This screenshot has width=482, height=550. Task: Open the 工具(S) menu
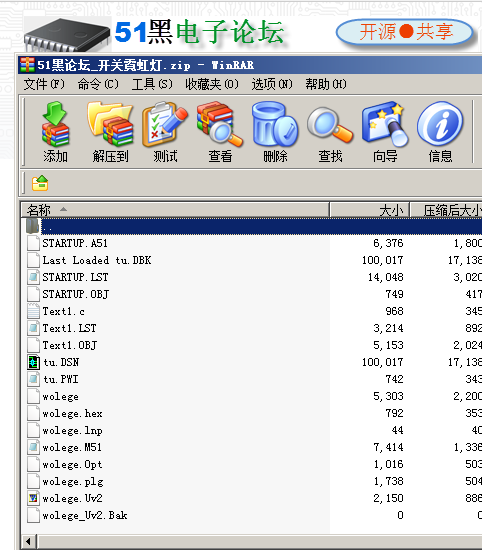point(152,84)
